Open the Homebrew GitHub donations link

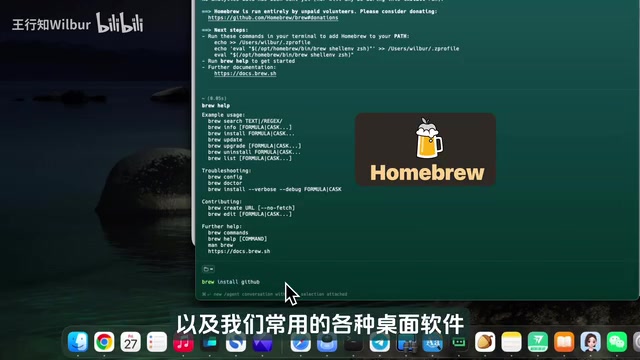tap(273, 18)
